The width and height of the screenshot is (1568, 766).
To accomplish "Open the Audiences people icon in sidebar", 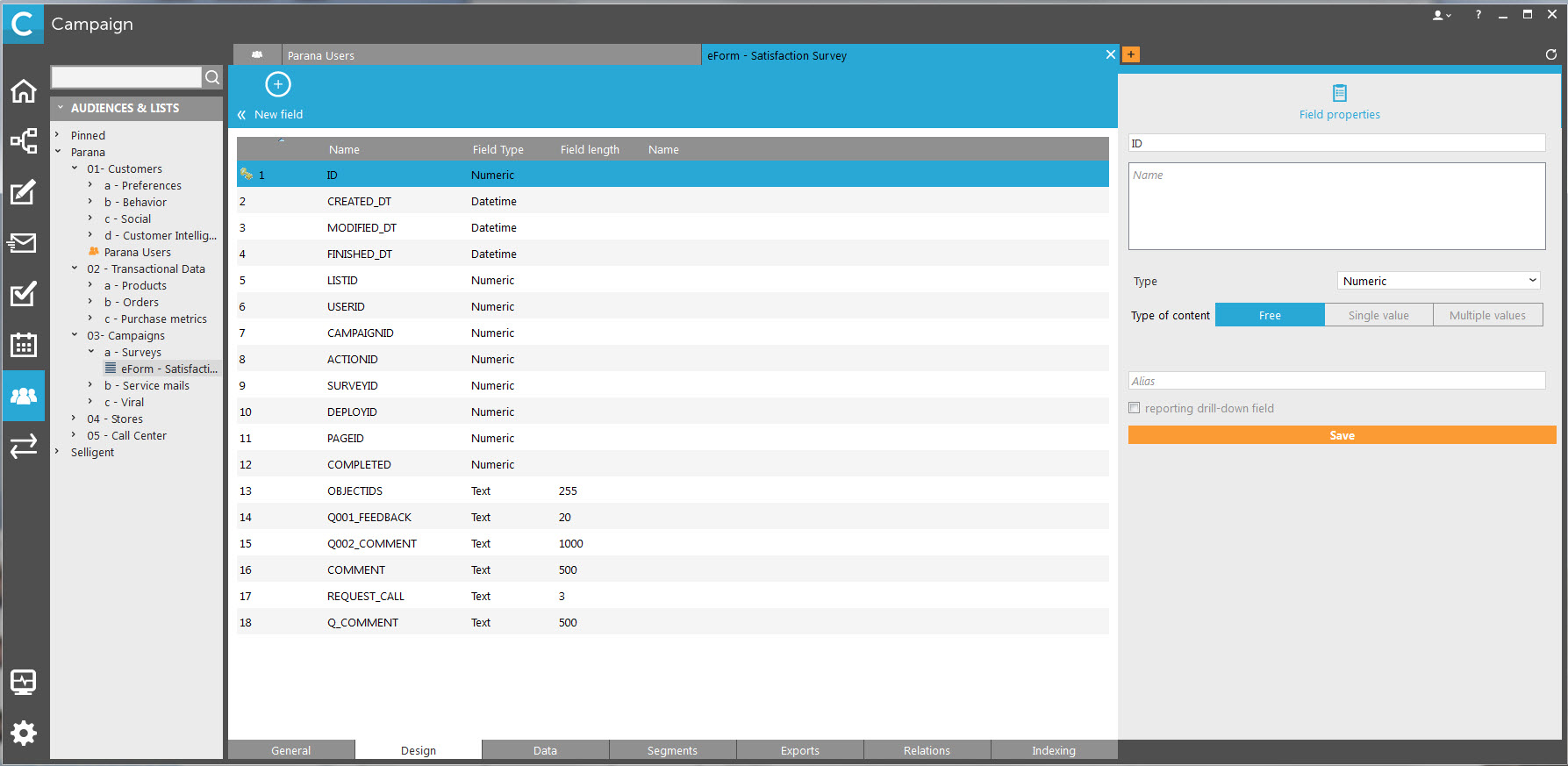I will (24, 396).
